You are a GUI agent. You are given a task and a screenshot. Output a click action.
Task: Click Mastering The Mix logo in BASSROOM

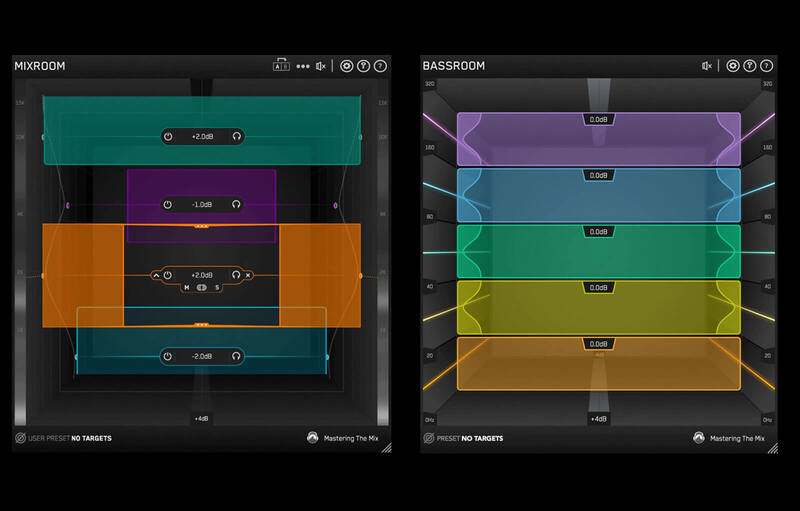pos(729,438)
